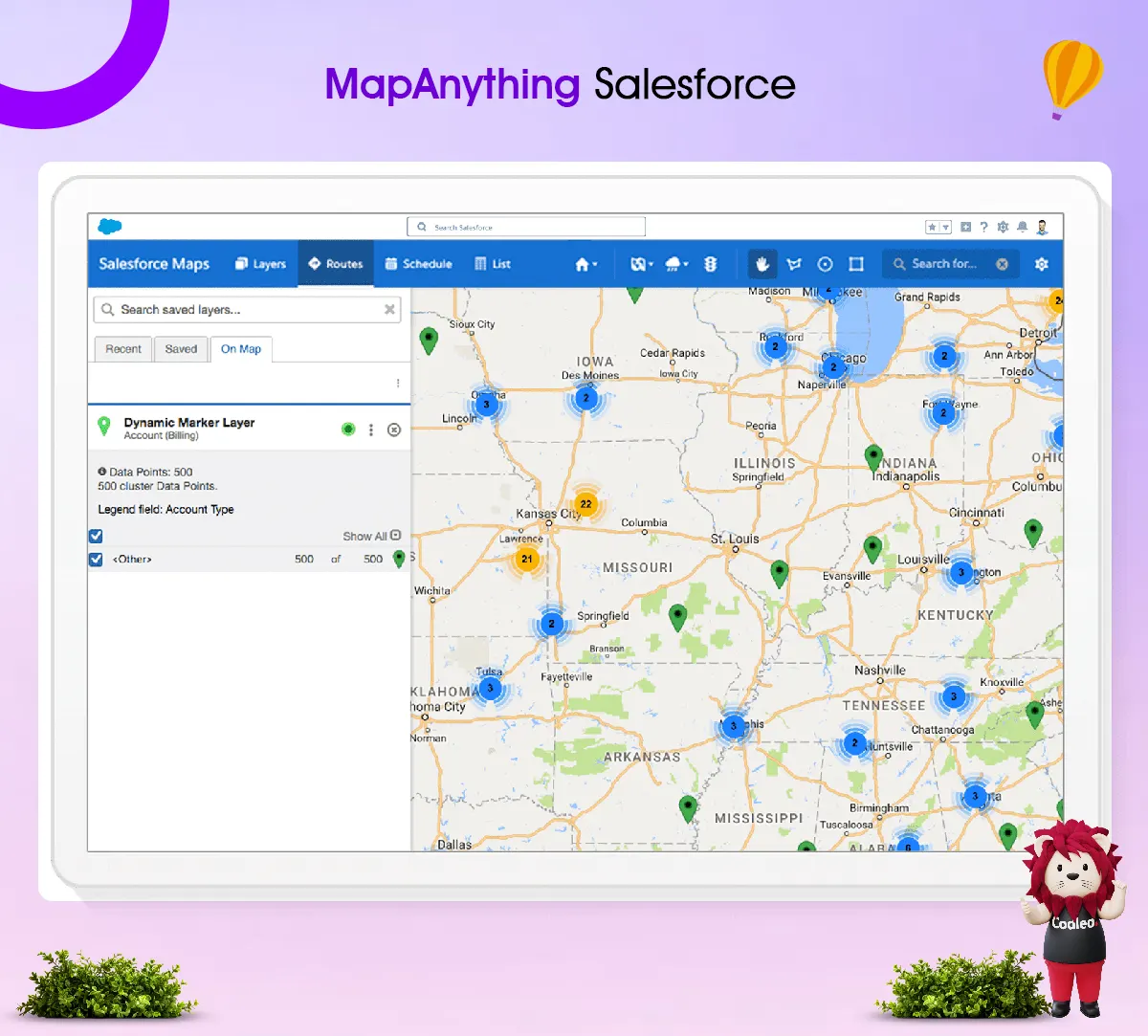Open the notifications bell
The width and height of the screenshot is (1148, 1036).
[1022, 227]
